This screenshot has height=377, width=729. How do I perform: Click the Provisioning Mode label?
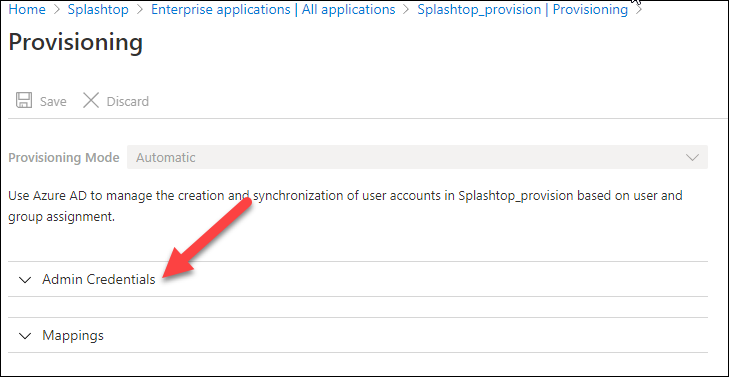point(64,158)
